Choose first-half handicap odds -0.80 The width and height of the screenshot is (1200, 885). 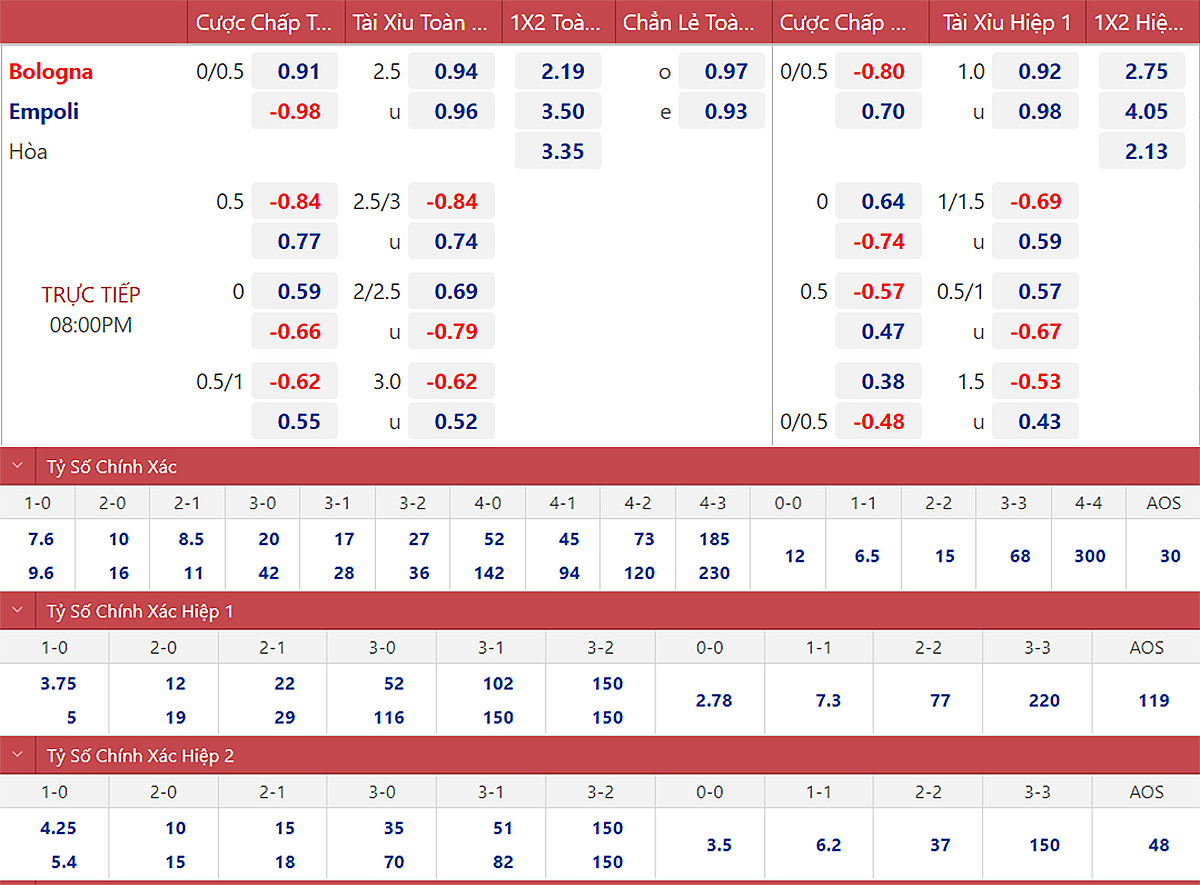click(878, 72)
